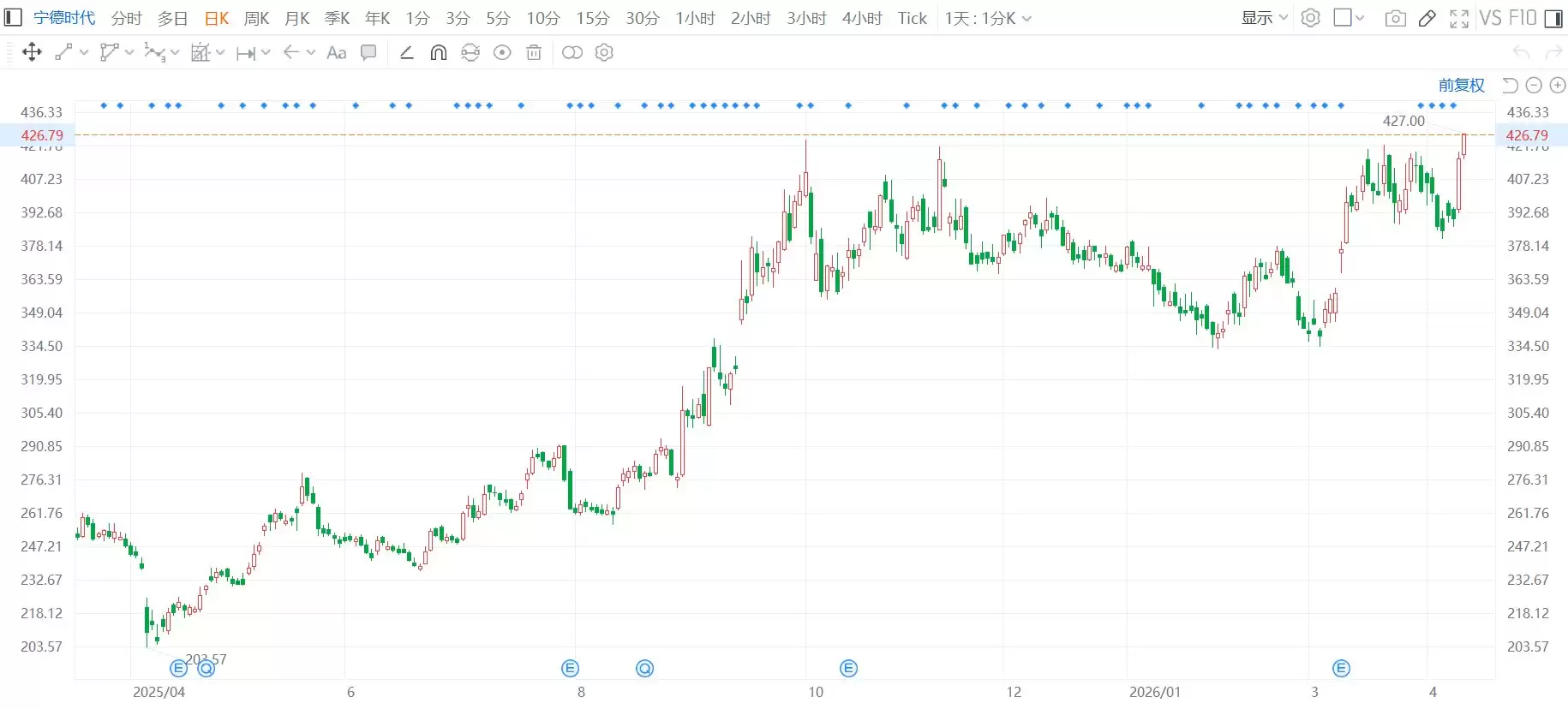Open the 1天:1分K interval dropdown
The height and width of the screenshot is (709, 1568).
[987, 18]
